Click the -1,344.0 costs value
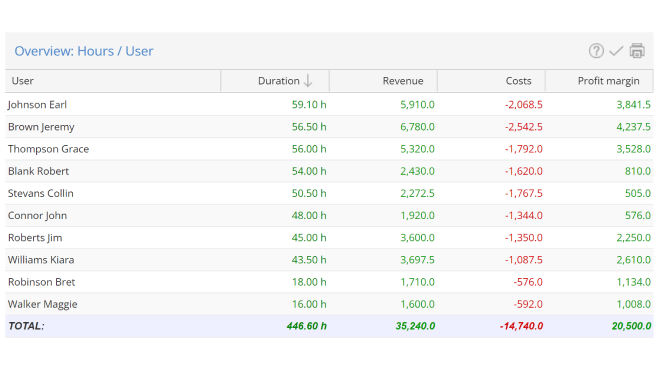Viewport: 660px width, 370px height. pyautogui.click(x=524, y=216)
